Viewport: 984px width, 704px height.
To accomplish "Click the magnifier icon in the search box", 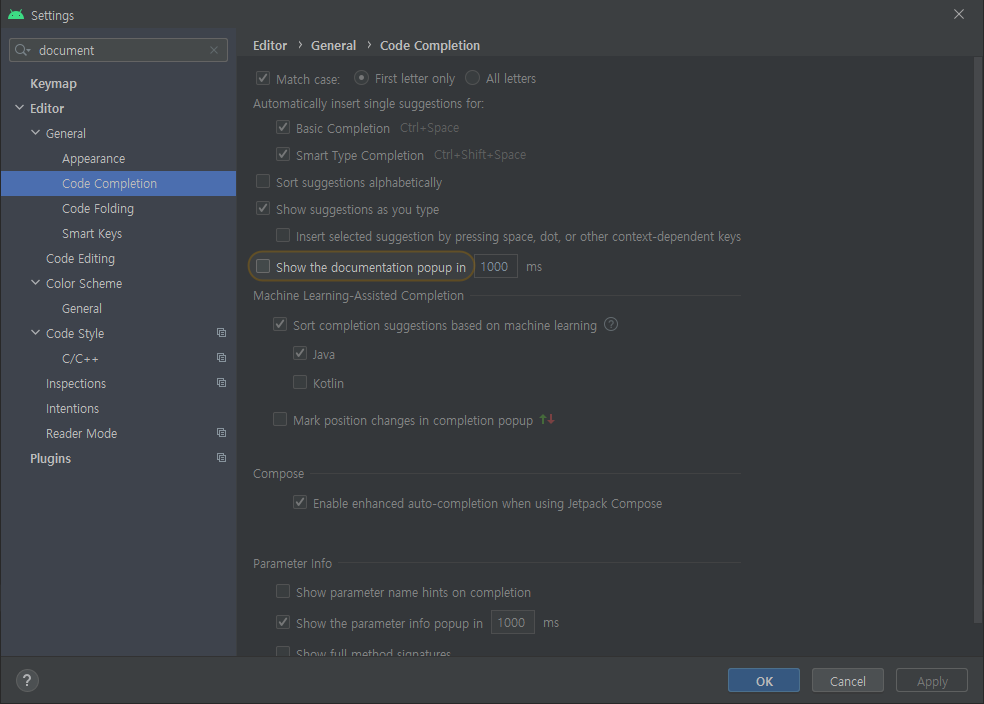I will pos(19,49).
